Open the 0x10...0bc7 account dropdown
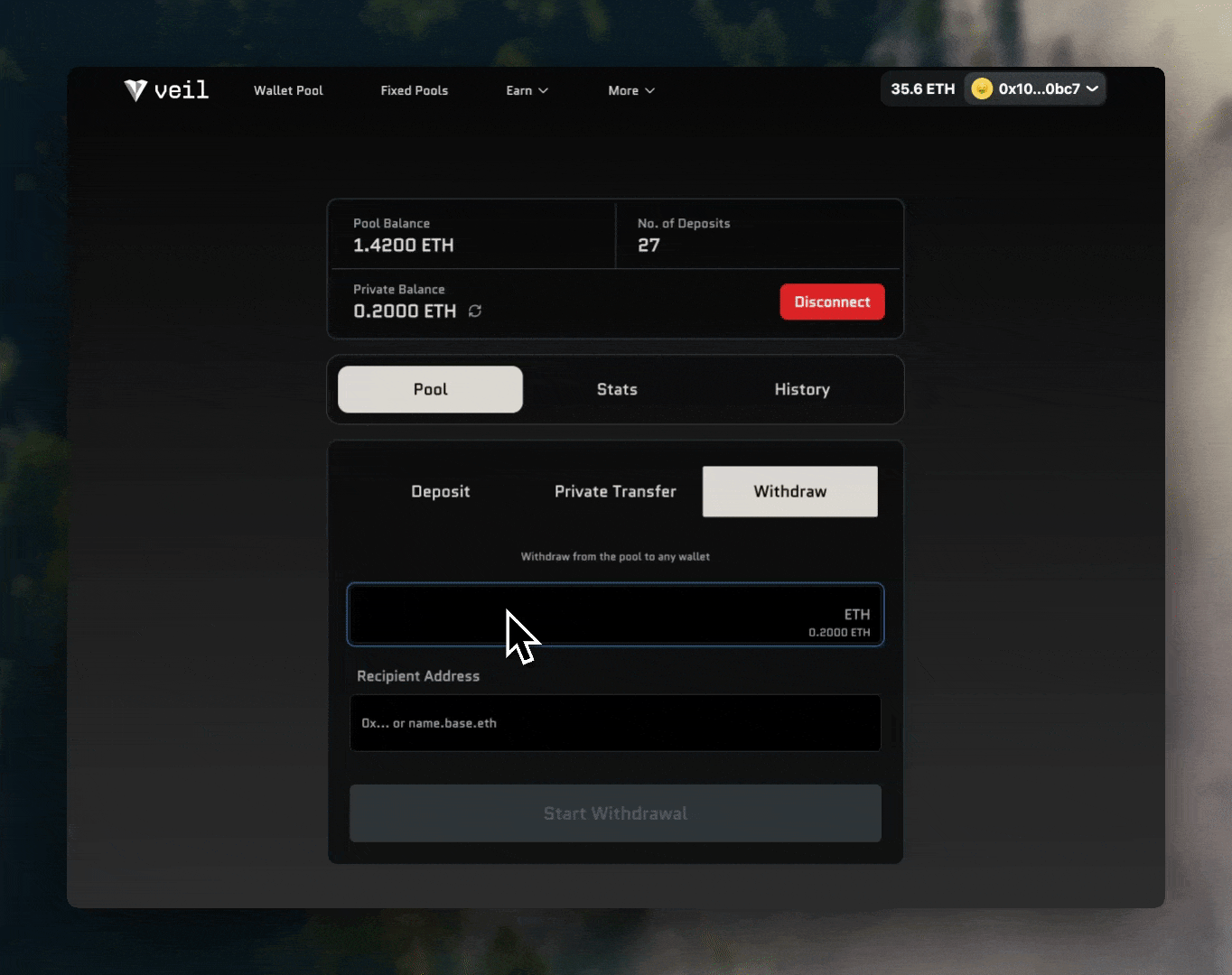 click(x=1036, y=88)
